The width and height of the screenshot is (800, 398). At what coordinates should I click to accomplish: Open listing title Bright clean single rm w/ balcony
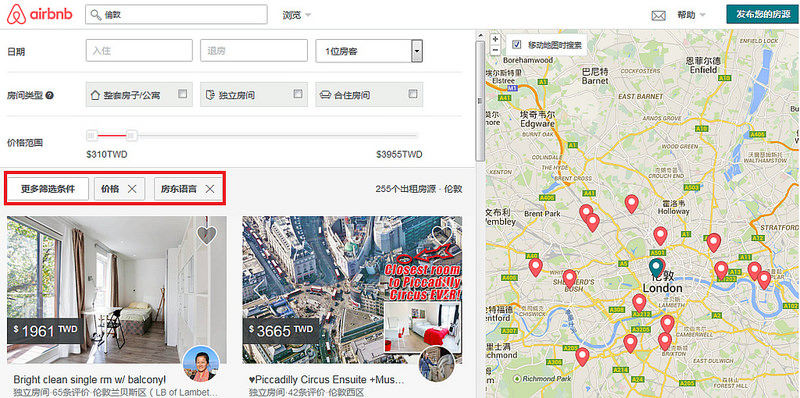90,380
